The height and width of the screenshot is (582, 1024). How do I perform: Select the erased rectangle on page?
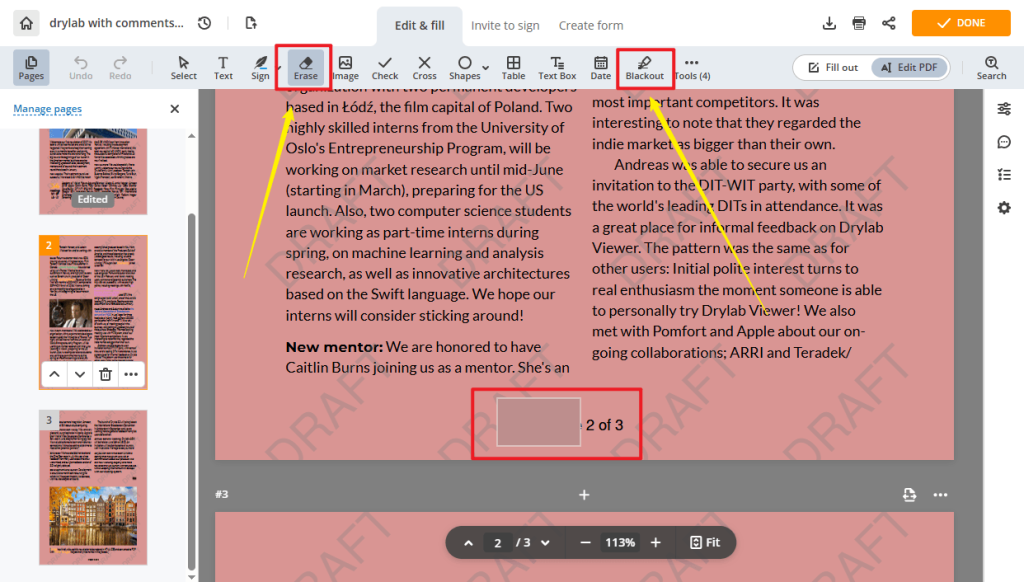pyautogui.click(x=538, y=422)
